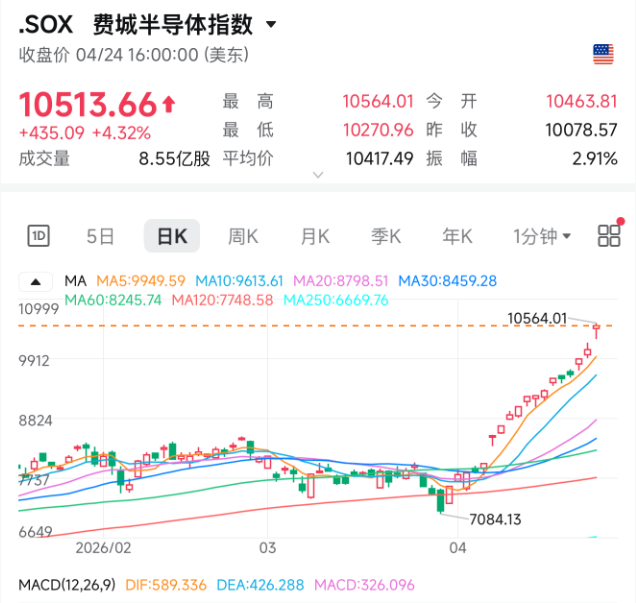Image resolution: width=636 pixels, height=603 pixels.
Task: Toggle the MA250 moving average indicator
Action: coord(336,300)
